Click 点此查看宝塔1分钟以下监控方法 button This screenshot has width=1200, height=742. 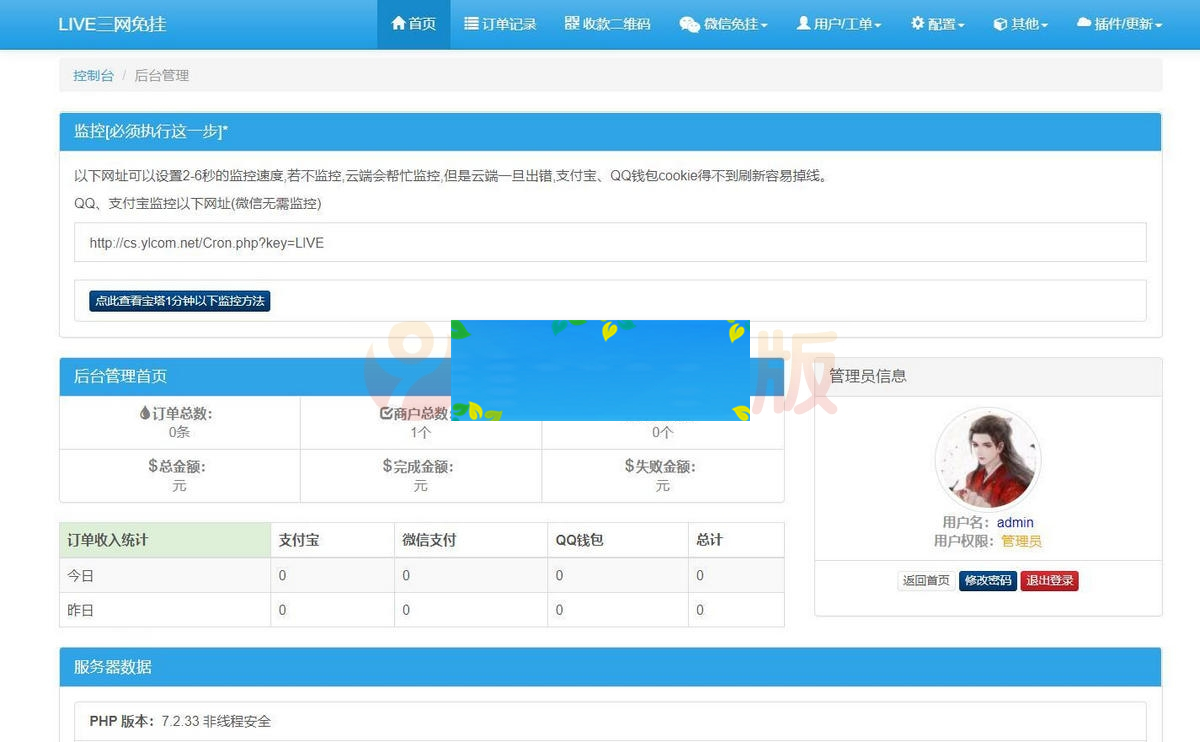(179, 301)
